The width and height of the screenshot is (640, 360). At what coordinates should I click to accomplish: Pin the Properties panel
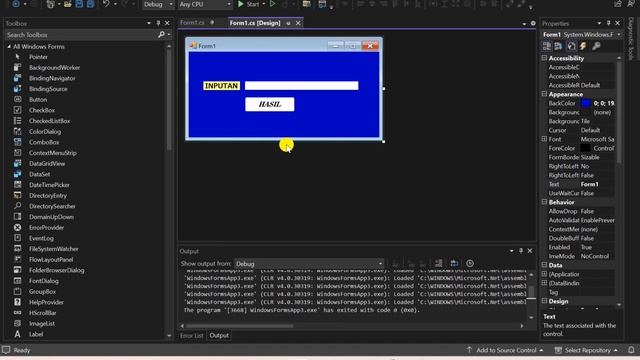pyautogui.click(x=609, y=23)
